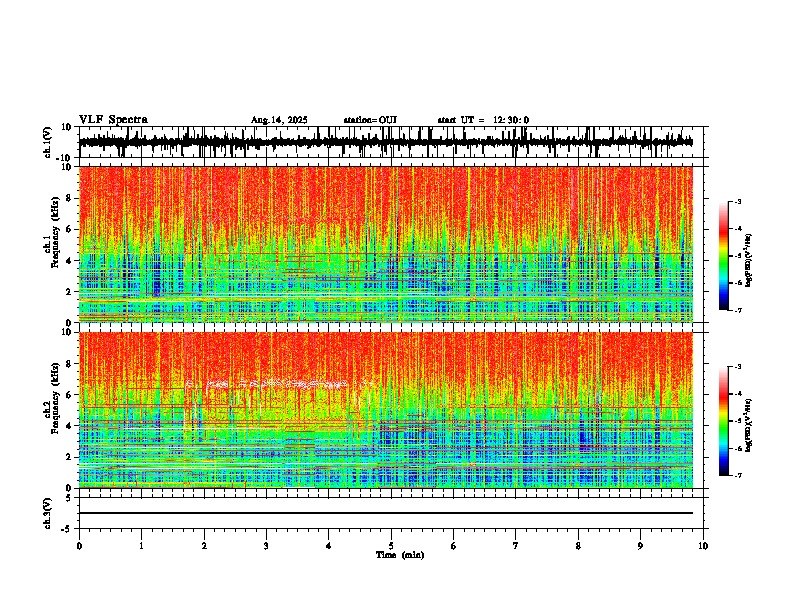Click the "-7" label on ch.2 colorbar
Image resolution: width=792 pixels, height=612 pixels.
[737, 475]
